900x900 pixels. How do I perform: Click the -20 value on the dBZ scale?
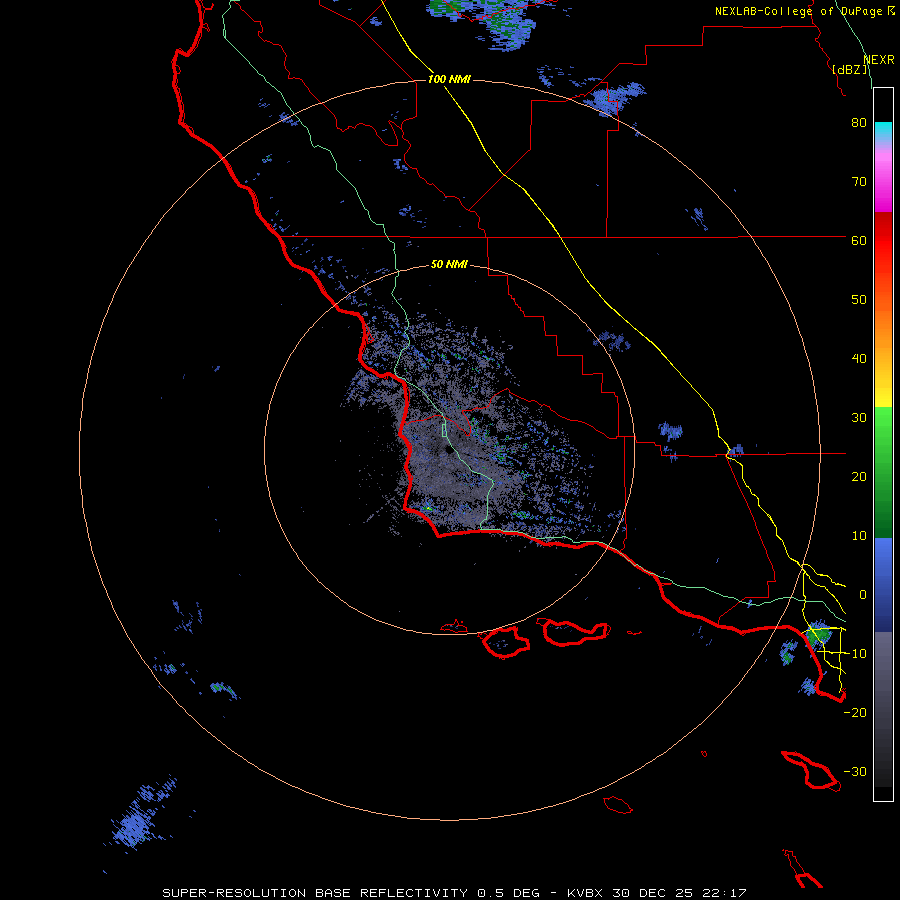855,713
